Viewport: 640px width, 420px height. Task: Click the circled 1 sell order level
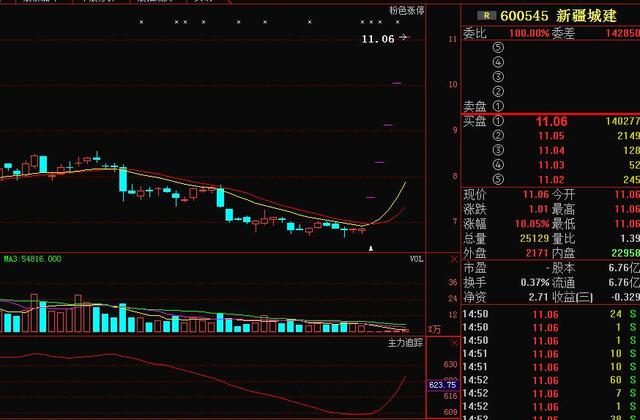coord(498,105)
